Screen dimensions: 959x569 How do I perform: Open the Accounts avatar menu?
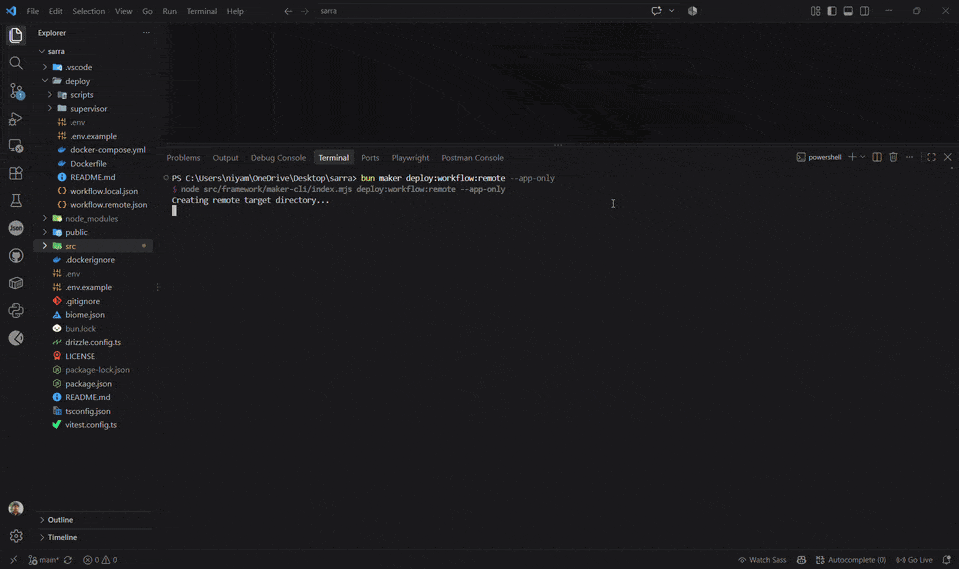(16, 508)
